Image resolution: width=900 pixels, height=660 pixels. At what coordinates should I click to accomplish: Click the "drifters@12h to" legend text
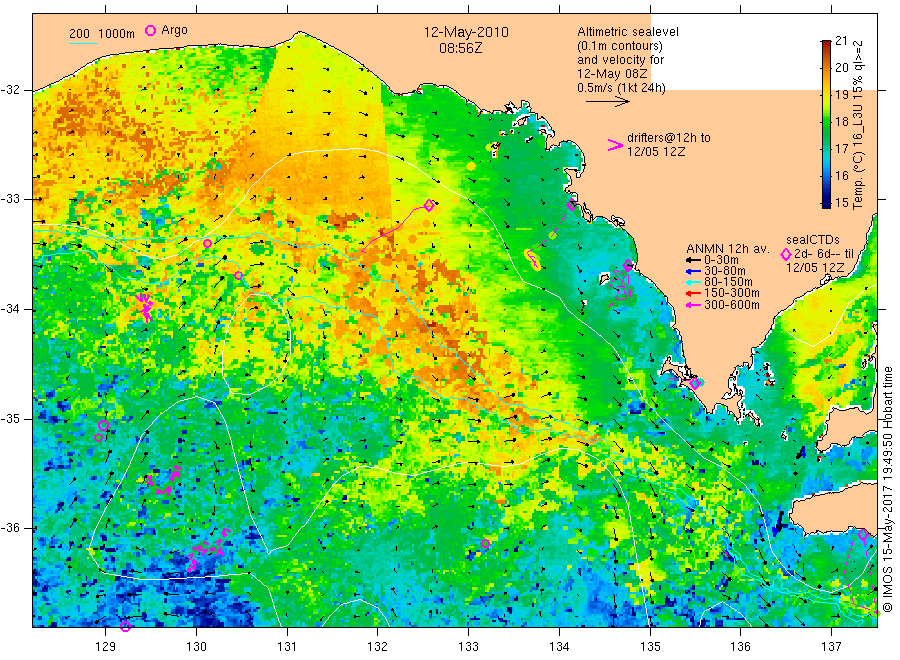tap(669, 138)
